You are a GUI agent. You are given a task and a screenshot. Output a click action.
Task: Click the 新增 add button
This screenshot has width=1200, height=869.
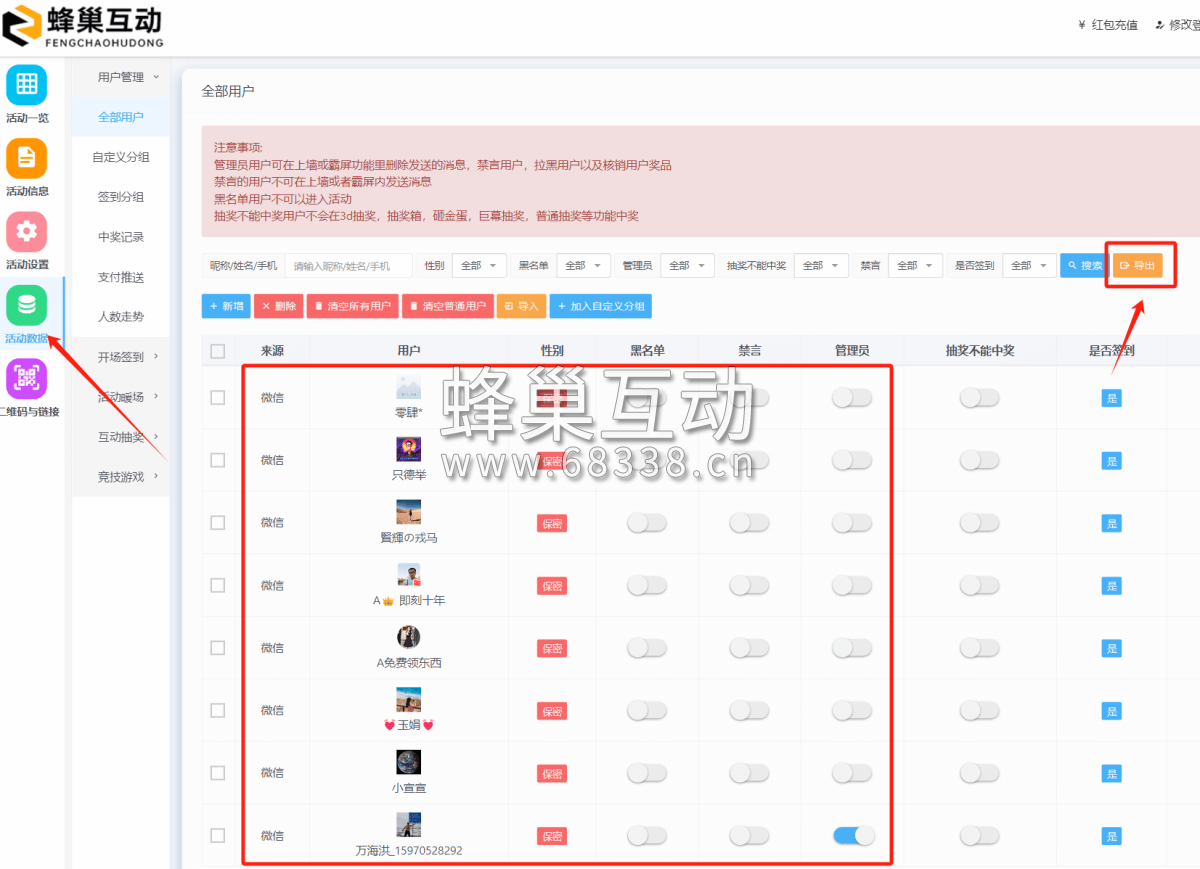[x=226, y=306]
